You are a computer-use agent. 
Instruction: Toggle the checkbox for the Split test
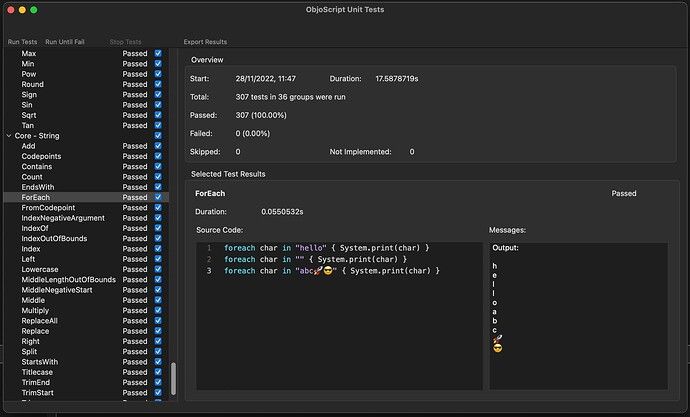pos(158,351)
